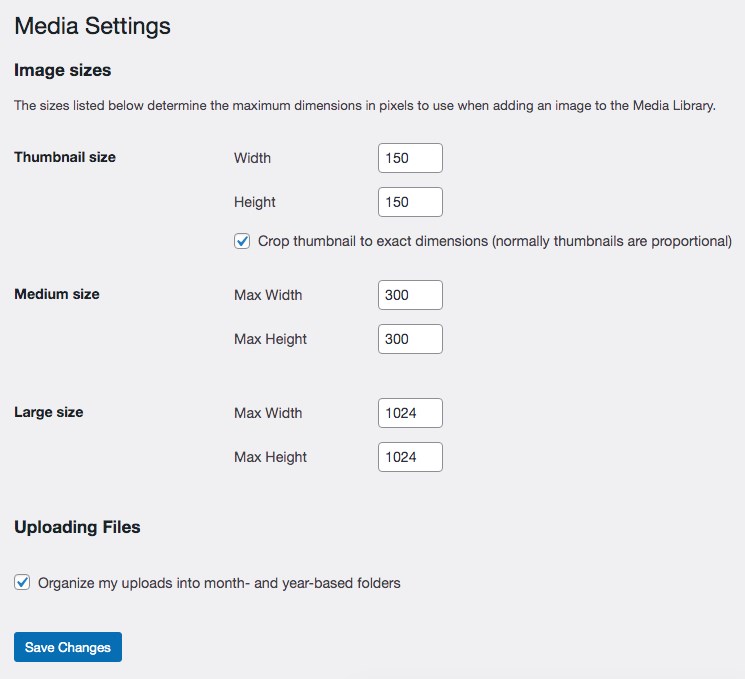The height and width of the screenshot is (679, 745).
Task: Click the Thumbnail size Height field
Action: tap(410, 202)
